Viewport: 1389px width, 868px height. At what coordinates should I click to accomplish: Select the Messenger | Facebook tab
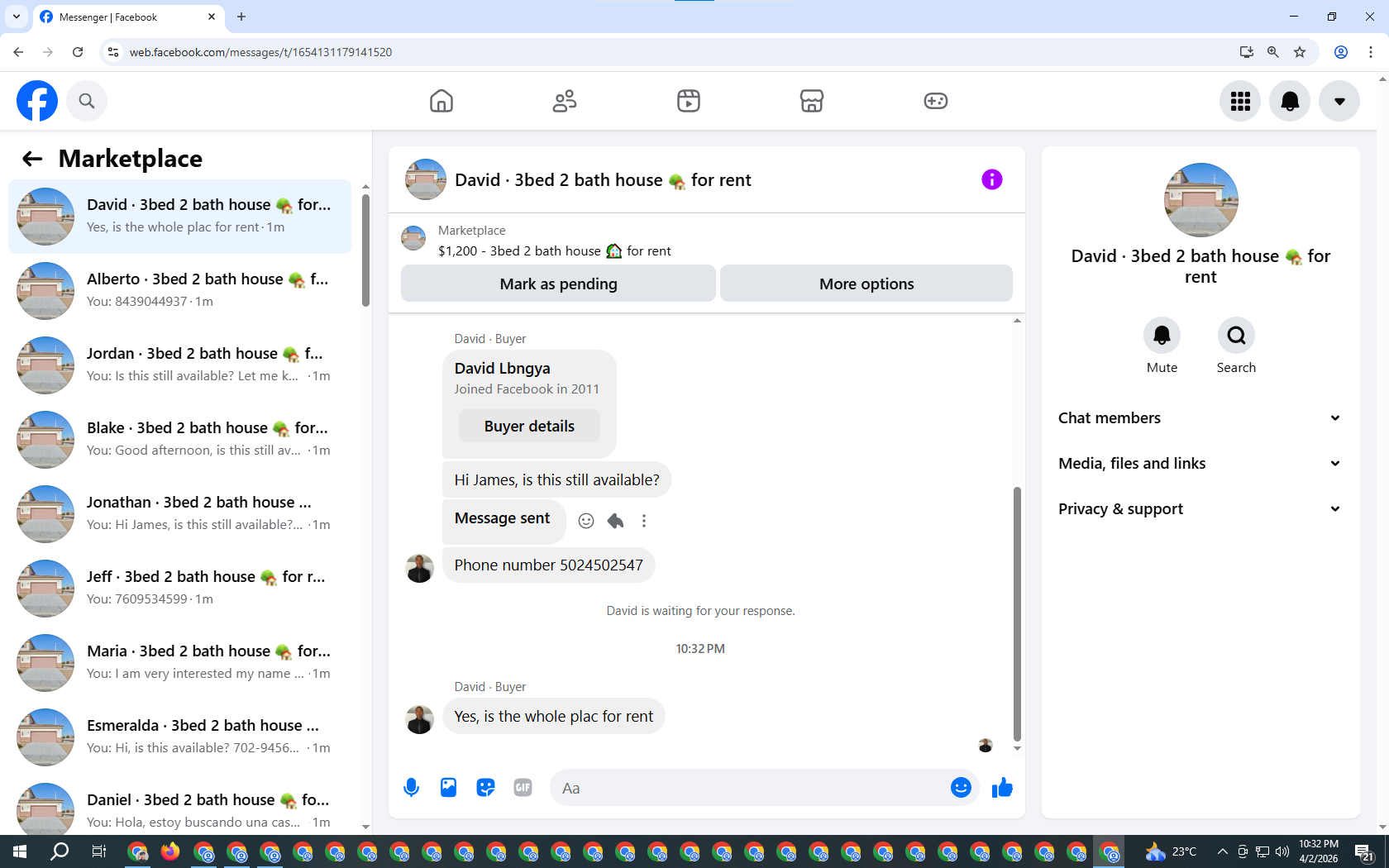(128, 17)
